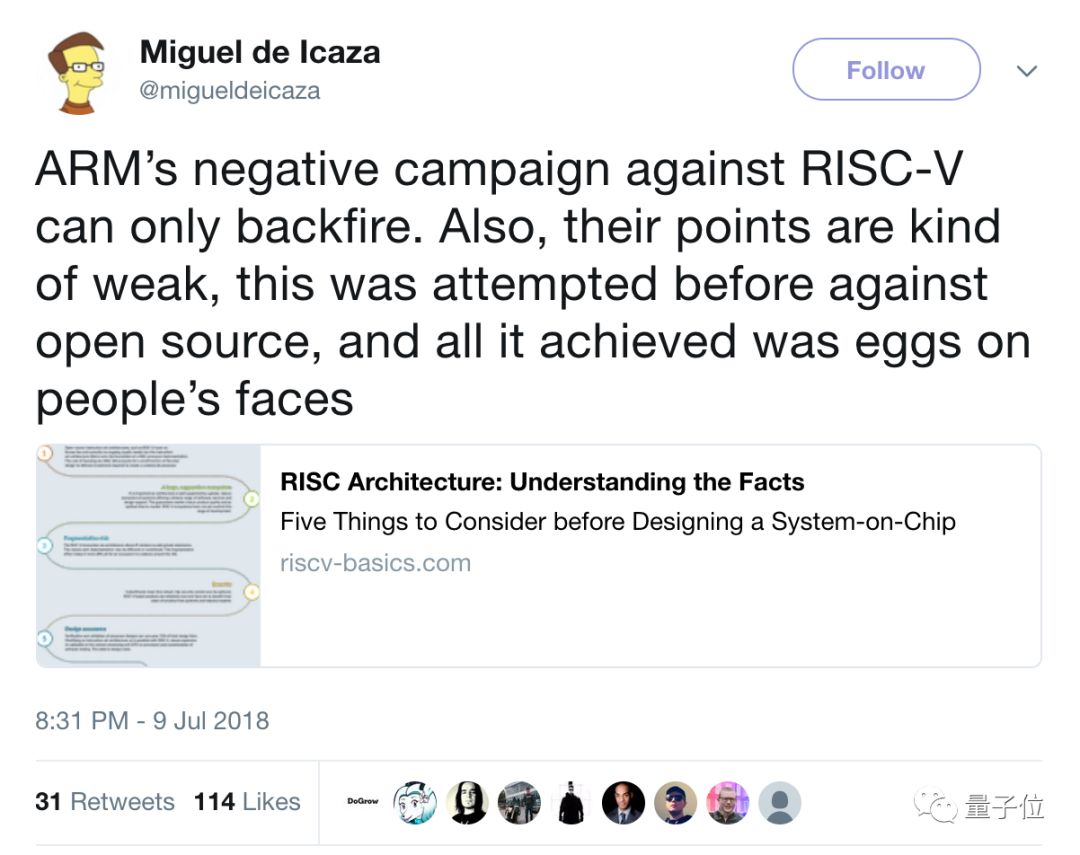The height and width of the screenshot is (855, 1080).
Task: View the 31 Retweets list
Action: 104,802
